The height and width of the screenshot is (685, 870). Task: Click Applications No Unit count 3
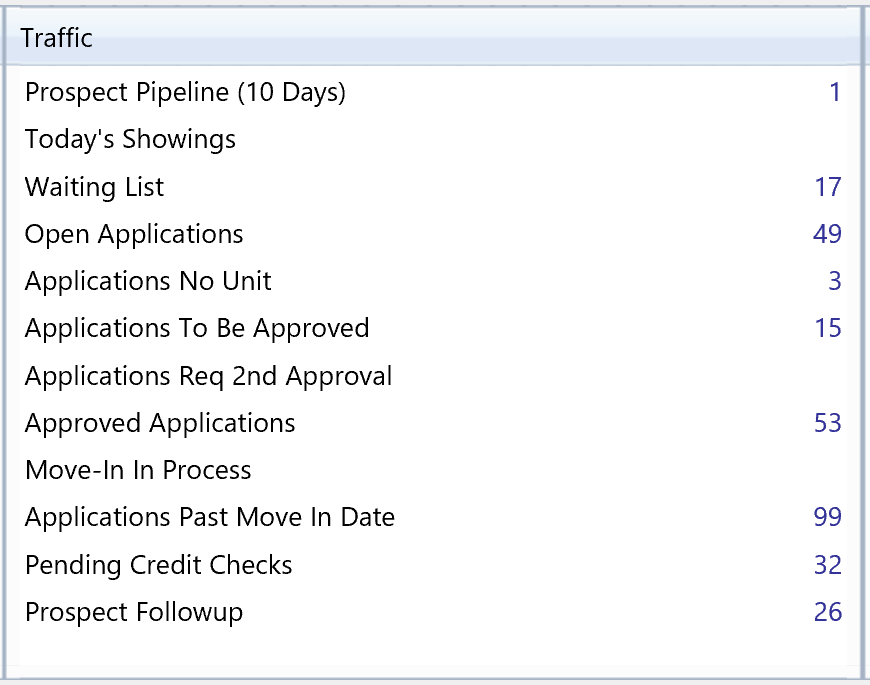click(834, 281)
